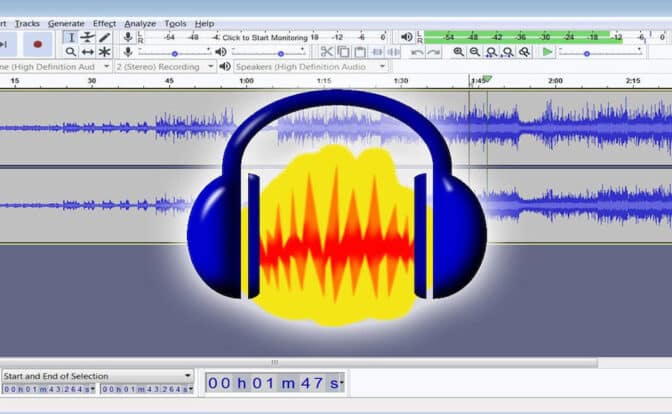Click the horizontal scrollbar below the tracks
The width and height of the screenshot is (672, 414).
pyautogui.click(x=299, y=363)
